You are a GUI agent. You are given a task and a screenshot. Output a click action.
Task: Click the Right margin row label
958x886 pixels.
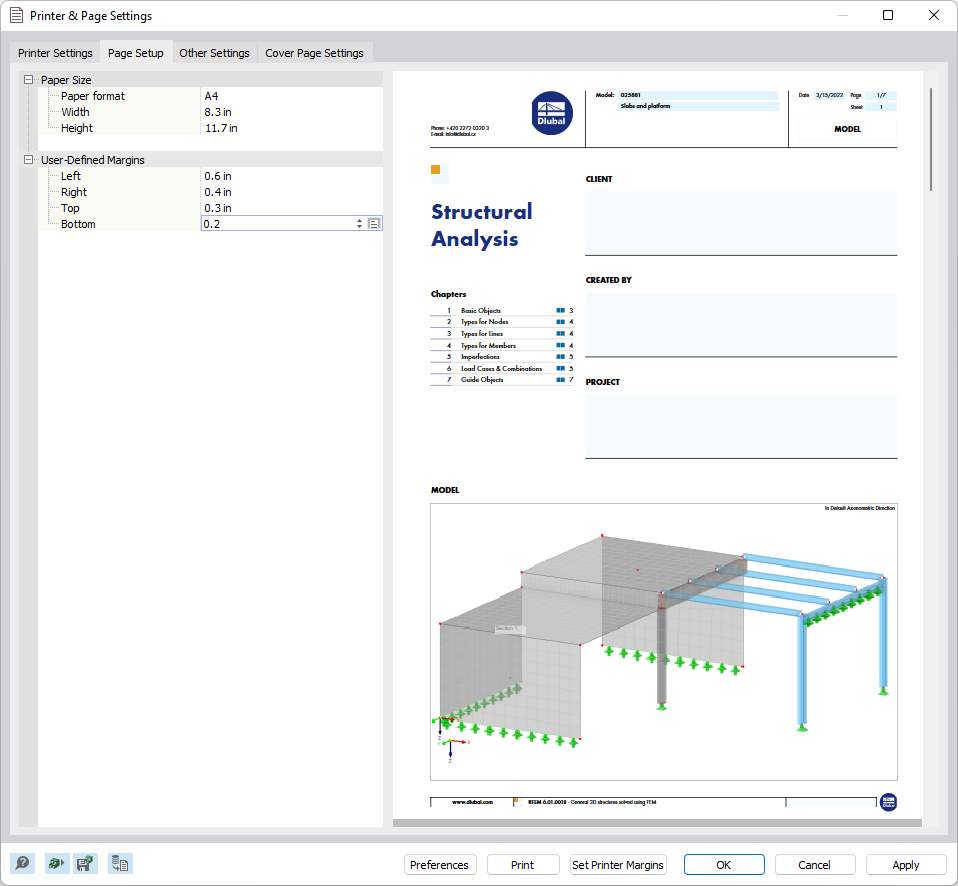click(74, 192)
